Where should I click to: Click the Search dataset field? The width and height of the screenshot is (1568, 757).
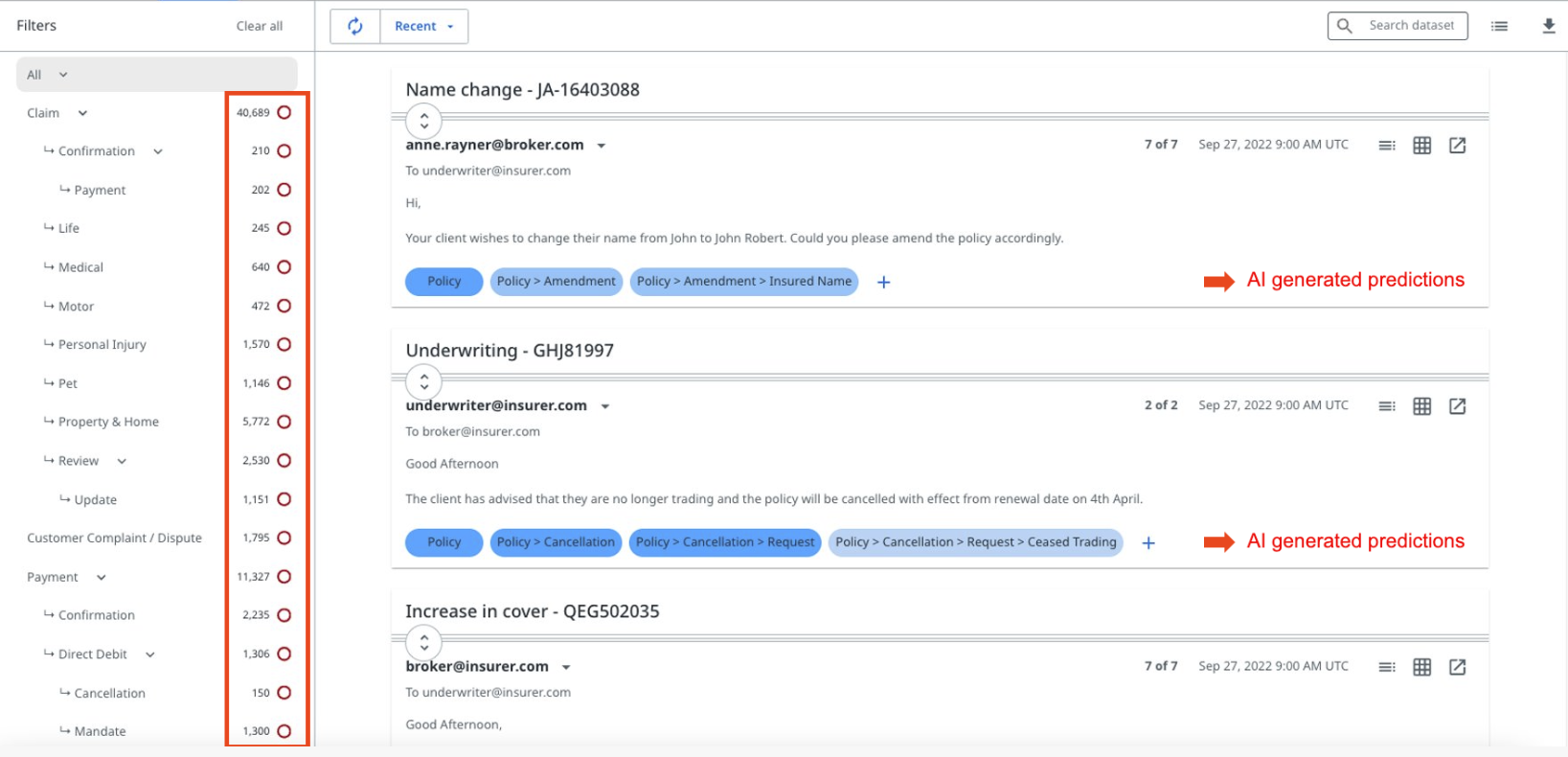(x=1410, y=26)
